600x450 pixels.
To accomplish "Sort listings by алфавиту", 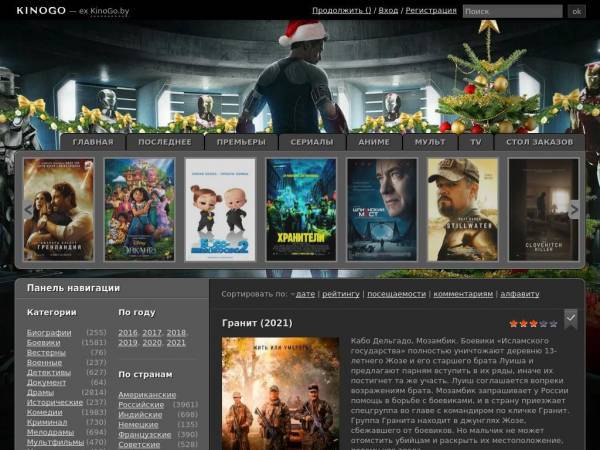I will (520, 294).
